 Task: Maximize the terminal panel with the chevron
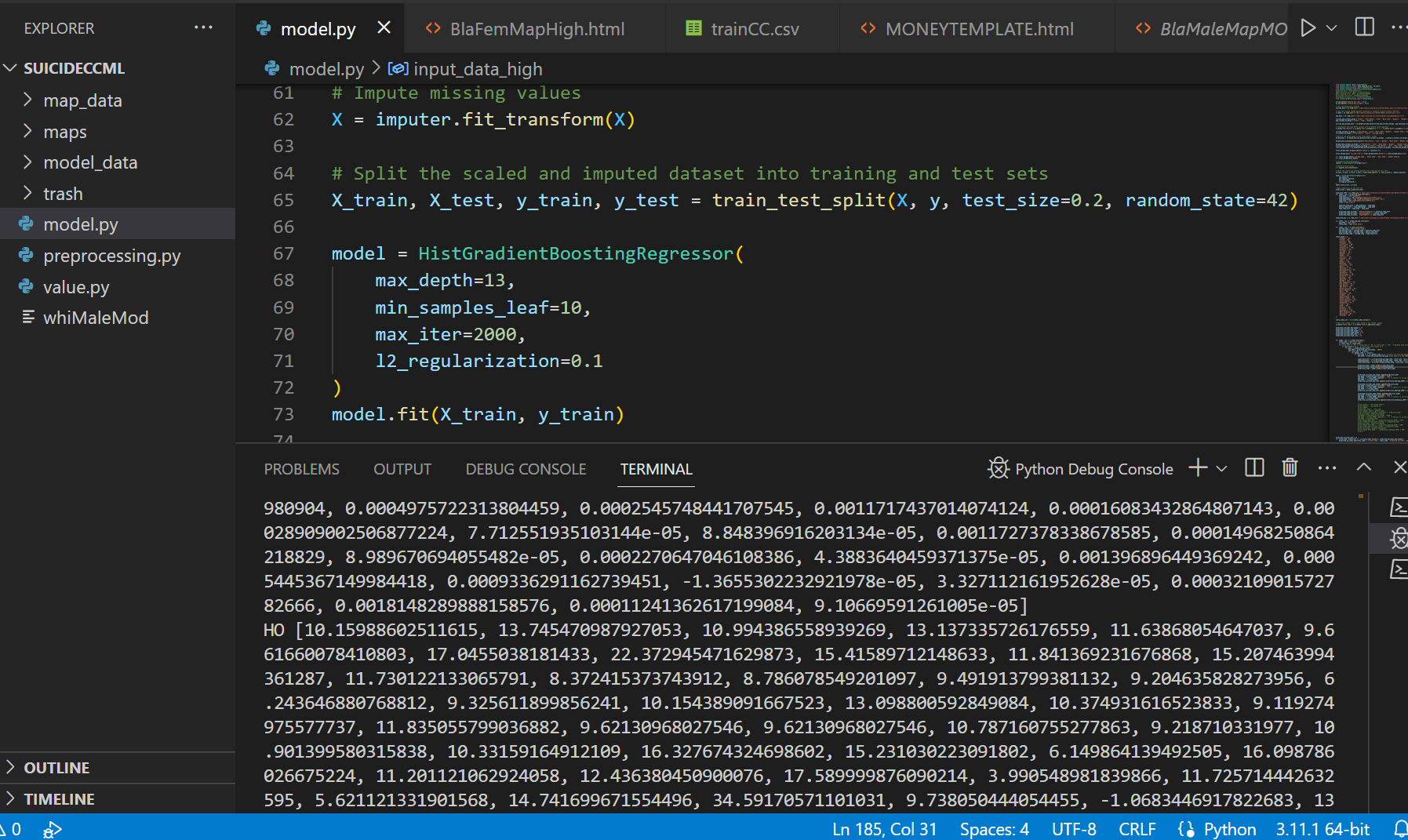tap(1364, 467)
